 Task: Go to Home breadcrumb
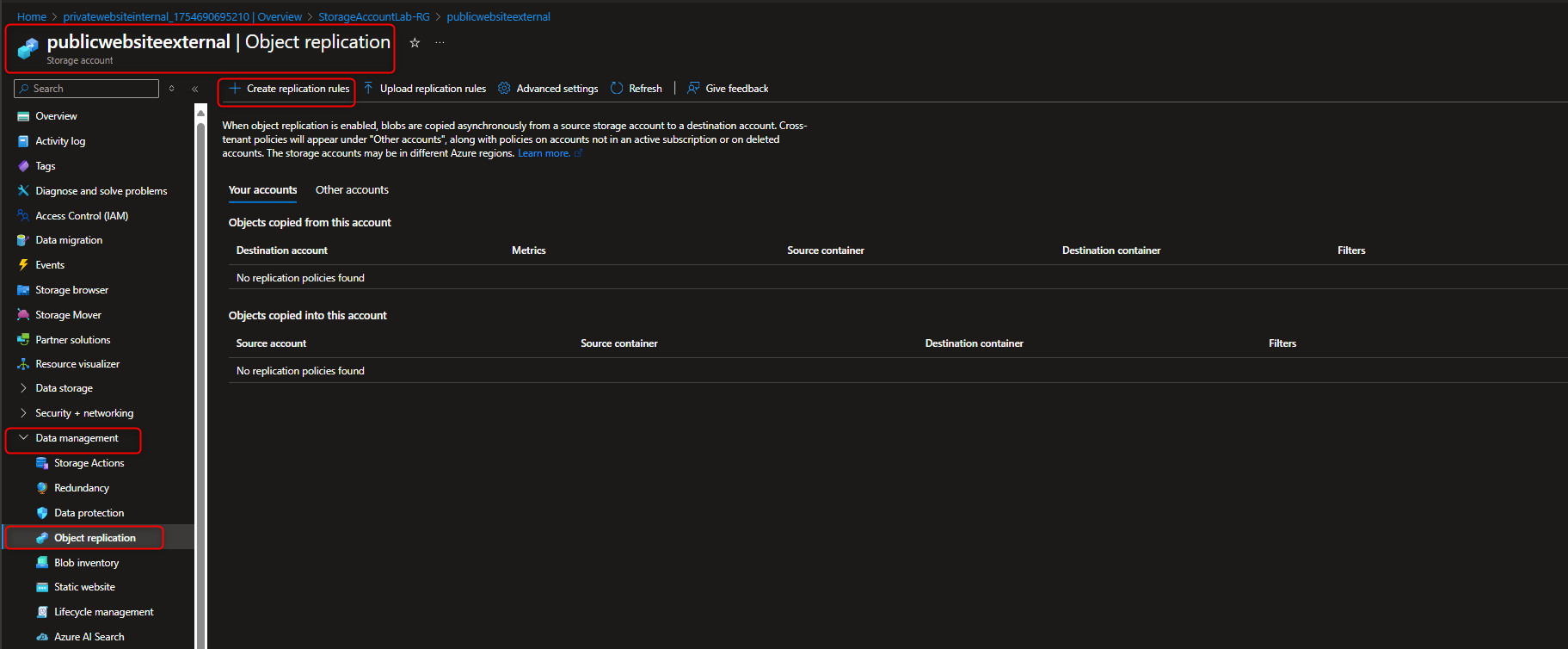[32, 16]
